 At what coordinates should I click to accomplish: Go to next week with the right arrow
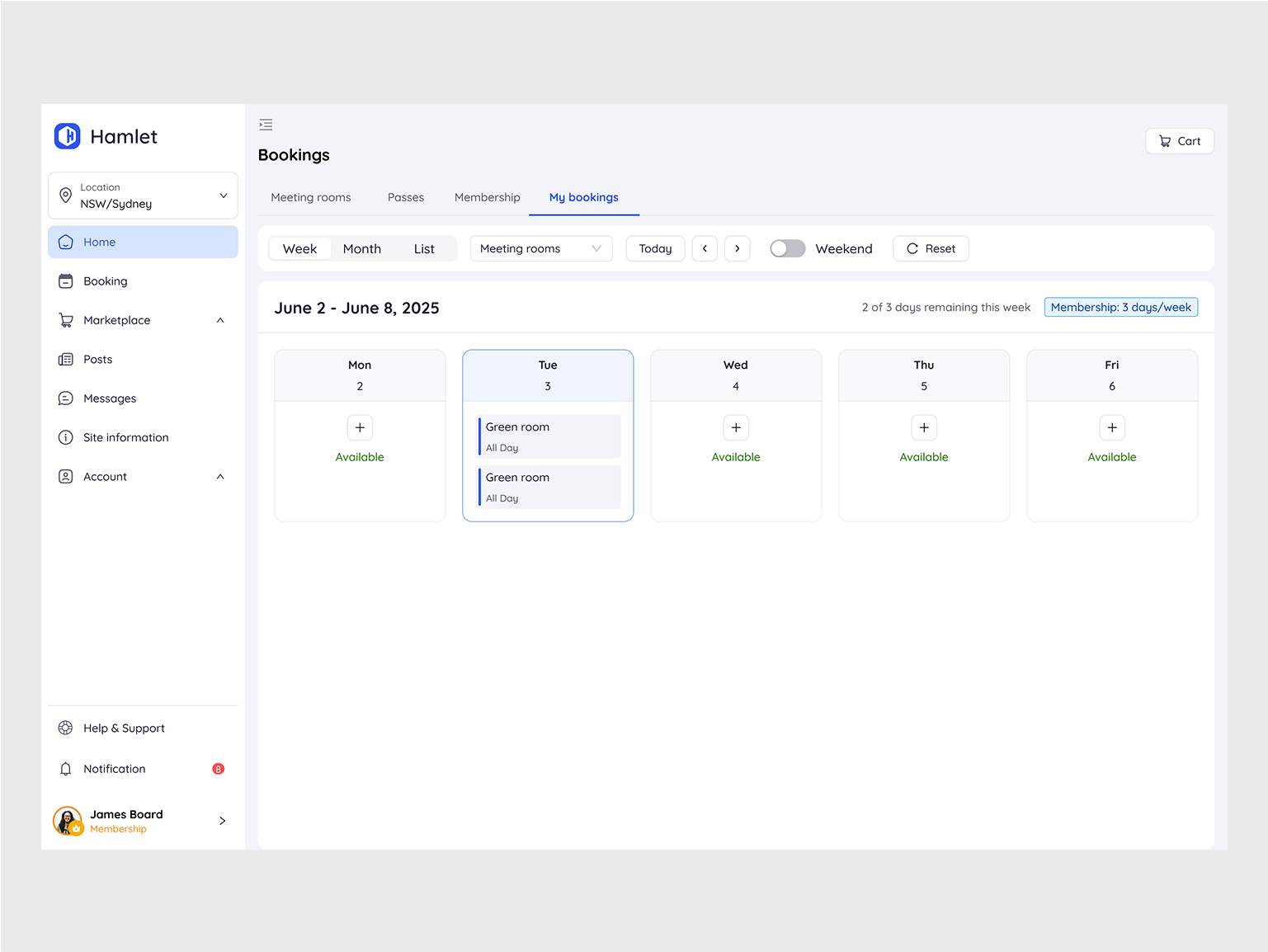tap(737, 248)
